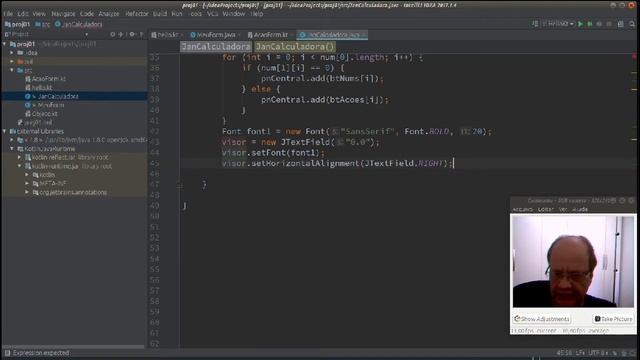
Task: Click proj01 in the navigation breadcrumb
Action: (18, 24)
